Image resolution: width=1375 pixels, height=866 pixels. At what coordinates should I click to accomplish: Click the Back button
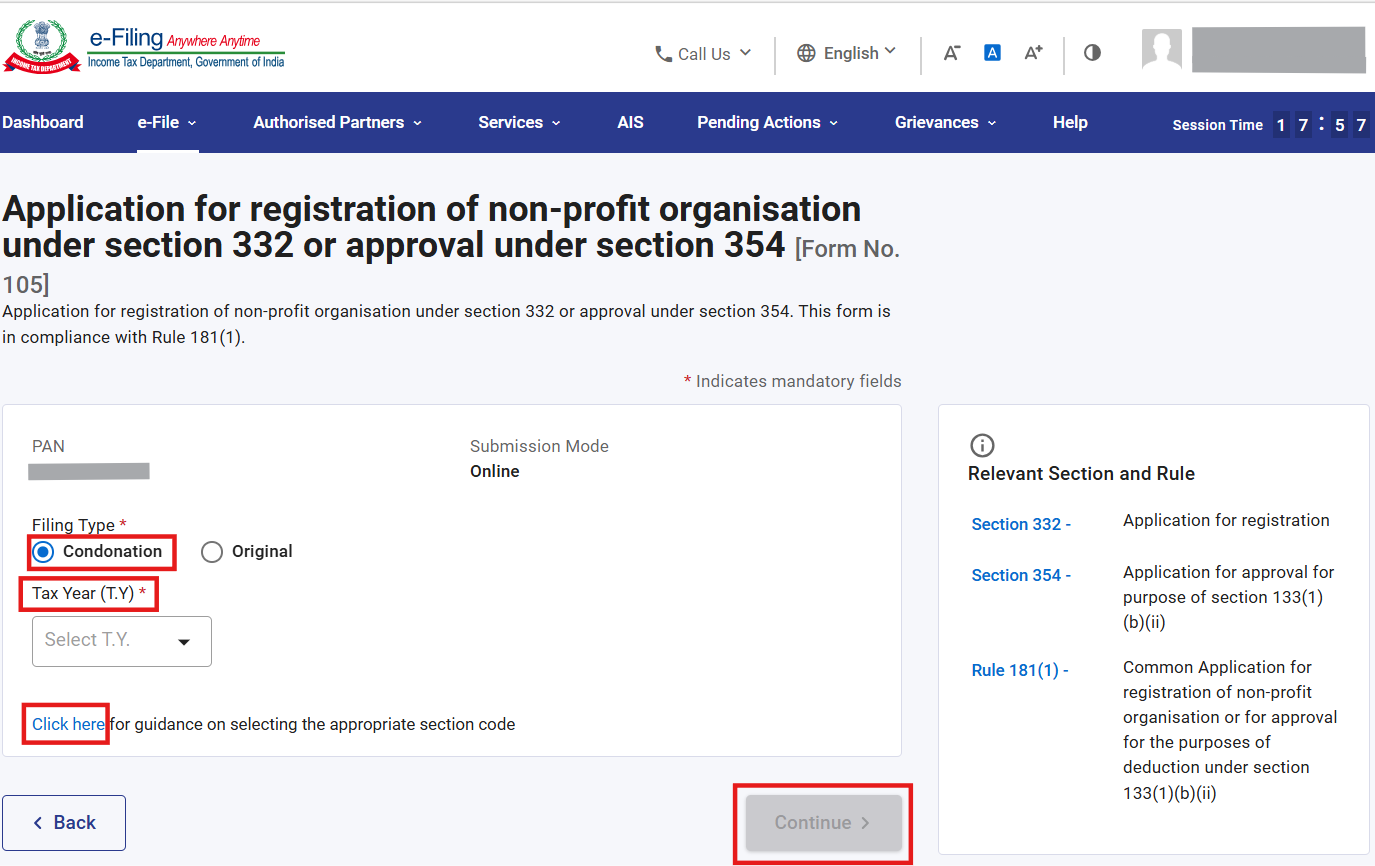[x=64, y=823]
